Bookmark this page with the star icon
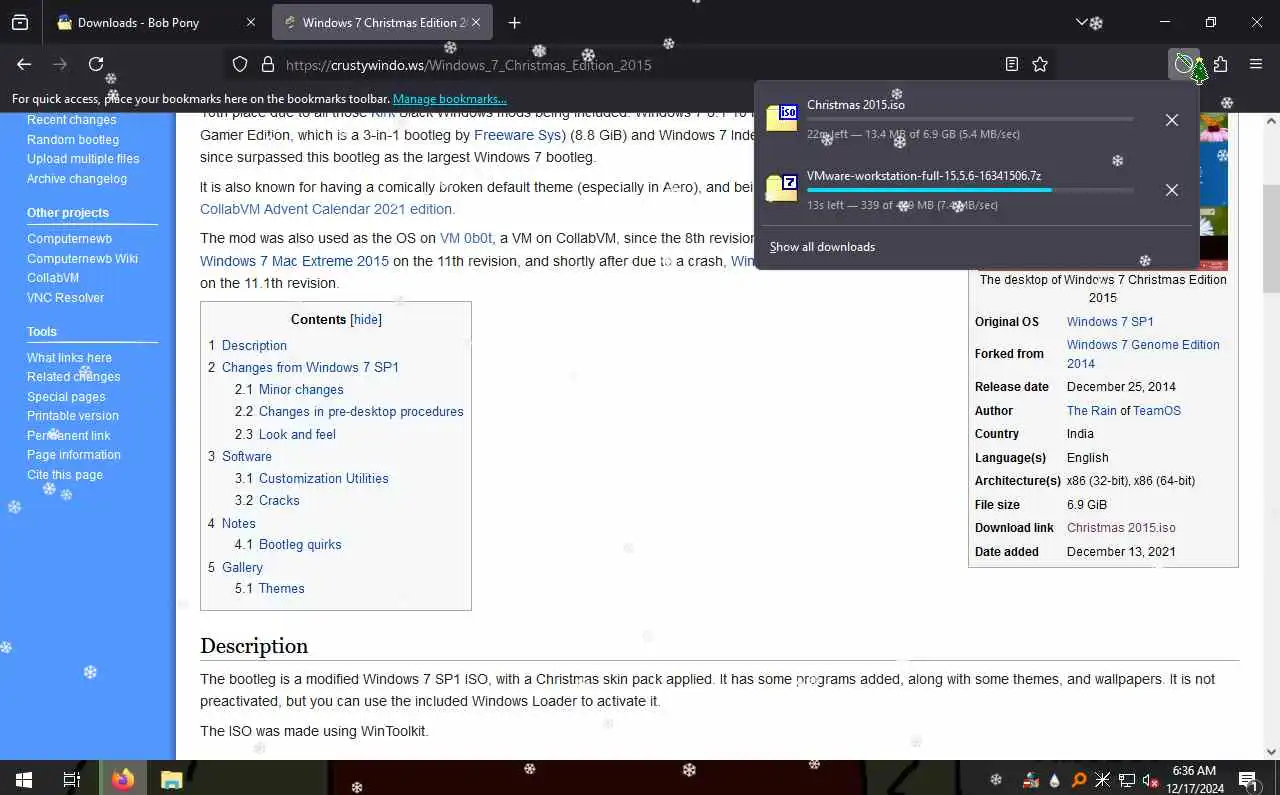The height and width of the screenshot is (795, 1280). point(1040,64)
